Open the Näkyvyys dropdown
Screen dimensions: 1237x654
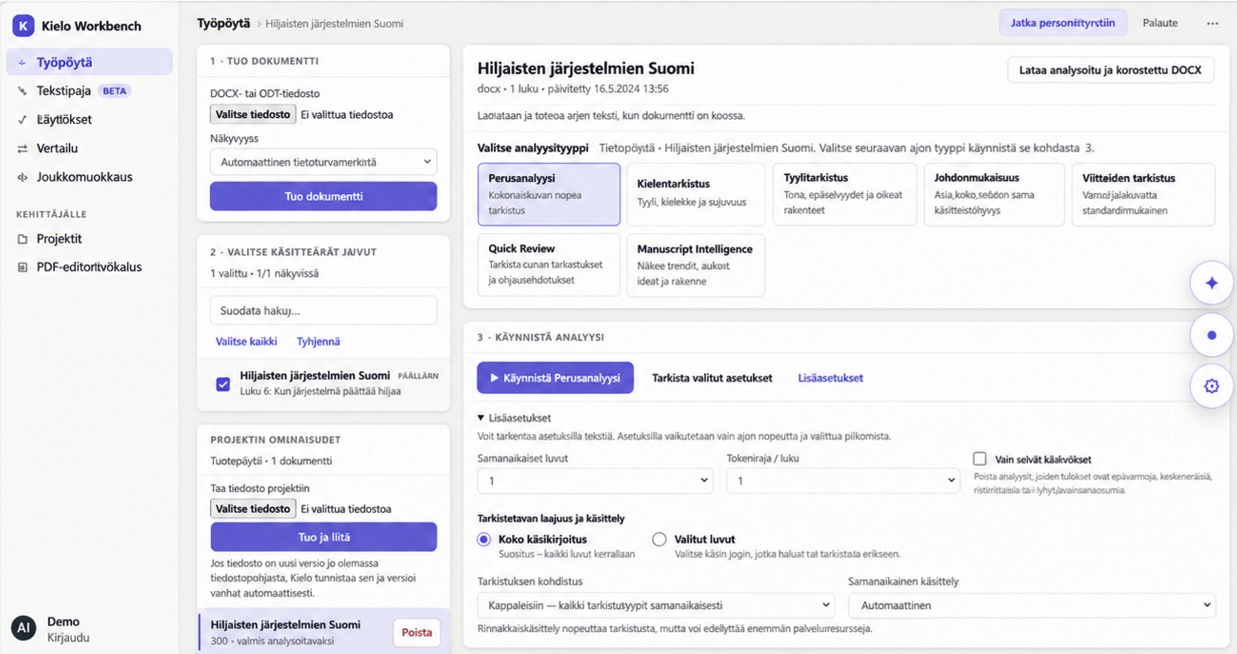(323, 161)
